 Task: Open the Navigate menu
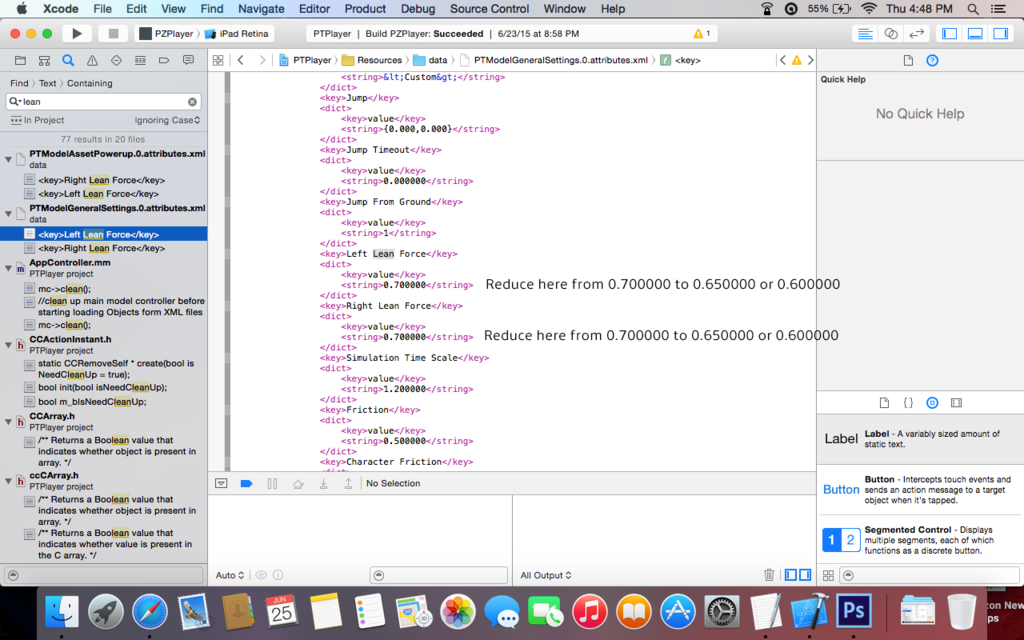tap(261, 8)
